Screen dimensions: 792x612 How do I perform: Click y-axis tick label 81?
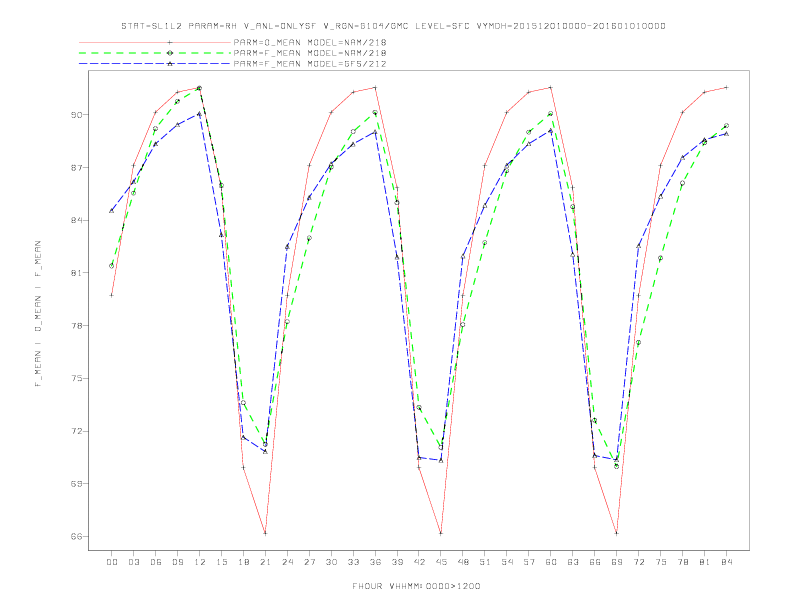pyautogui.click(x=76, y=273)
